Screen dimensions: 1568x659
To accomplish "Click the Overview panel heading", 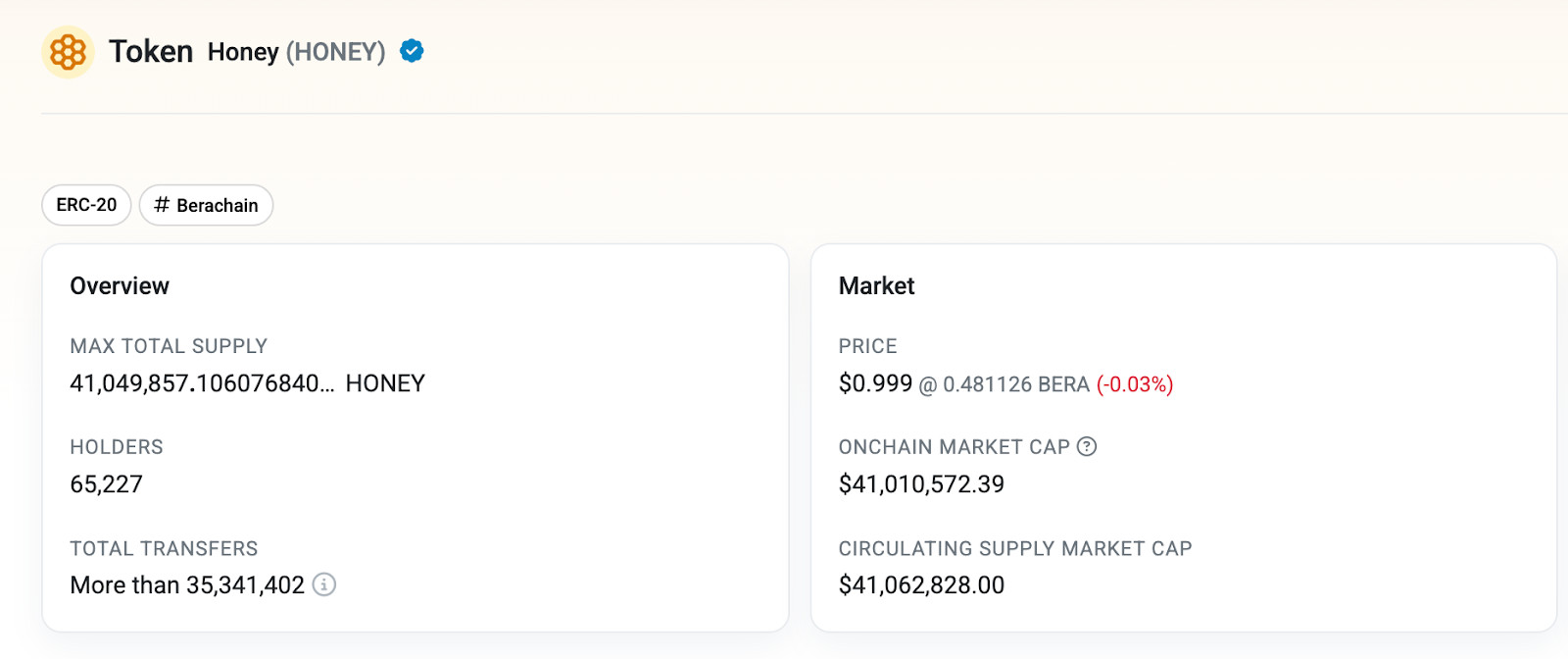I will tap(119, 285).
